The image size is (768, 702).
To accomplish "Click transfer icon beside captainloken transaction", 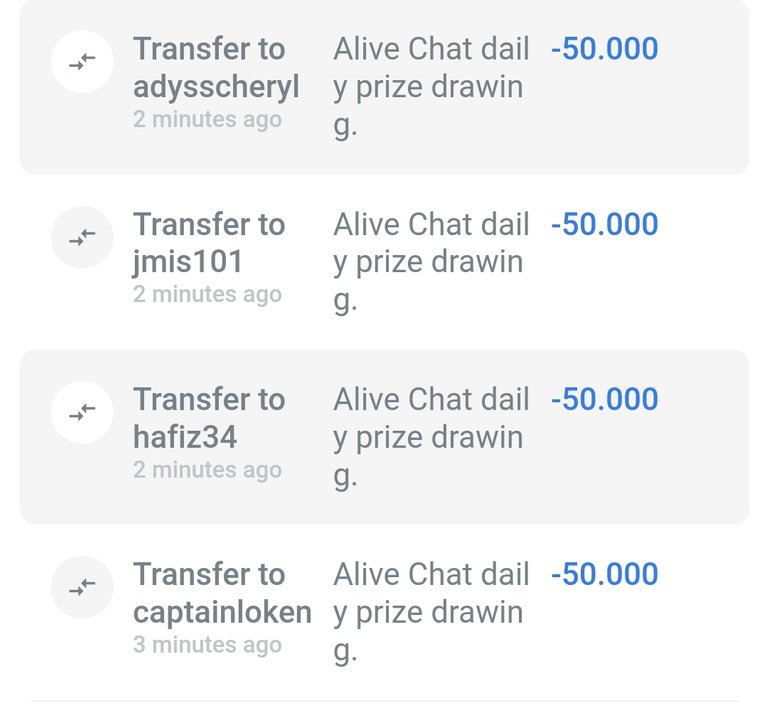I will click(82, 587).
